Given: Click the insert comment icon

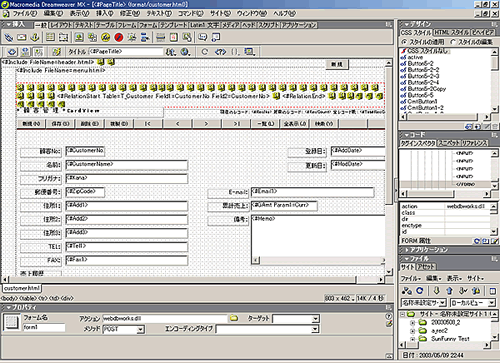Looking at the screenshot, I should tap(202, 37).
